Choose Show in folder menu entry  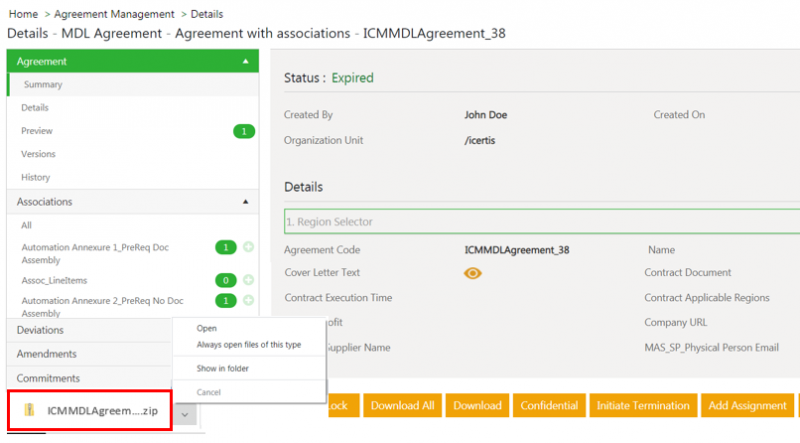222,368
